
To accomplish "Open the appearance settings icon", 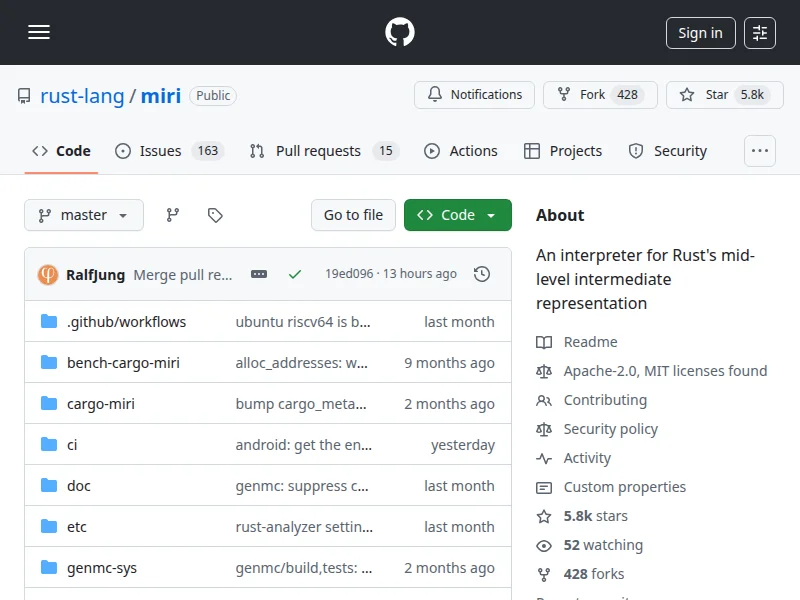I will click(760, 33).
